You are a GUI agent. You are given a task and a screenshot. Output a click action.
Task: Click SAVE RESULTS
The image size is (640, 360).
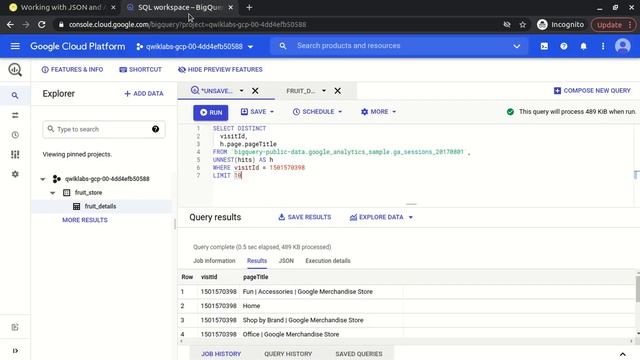(x=304, y=217)
